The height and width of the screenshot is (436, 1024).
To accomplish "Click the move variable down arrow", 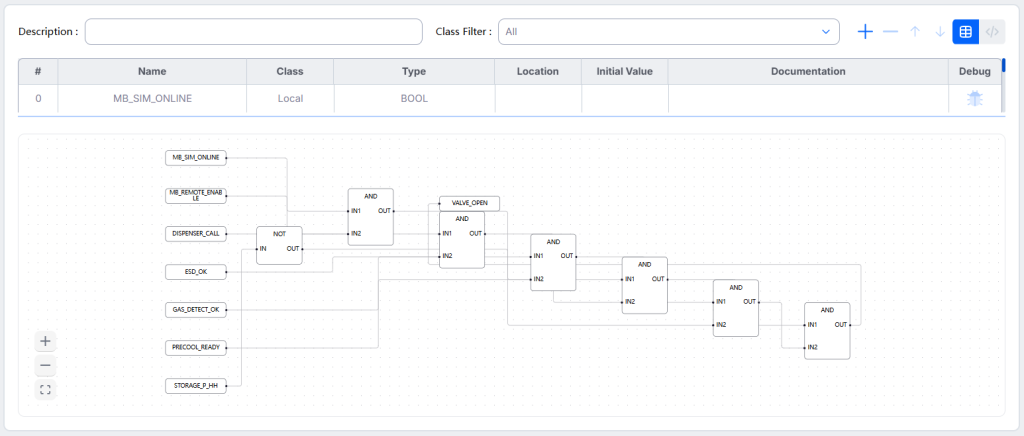I will coord(939,32).
